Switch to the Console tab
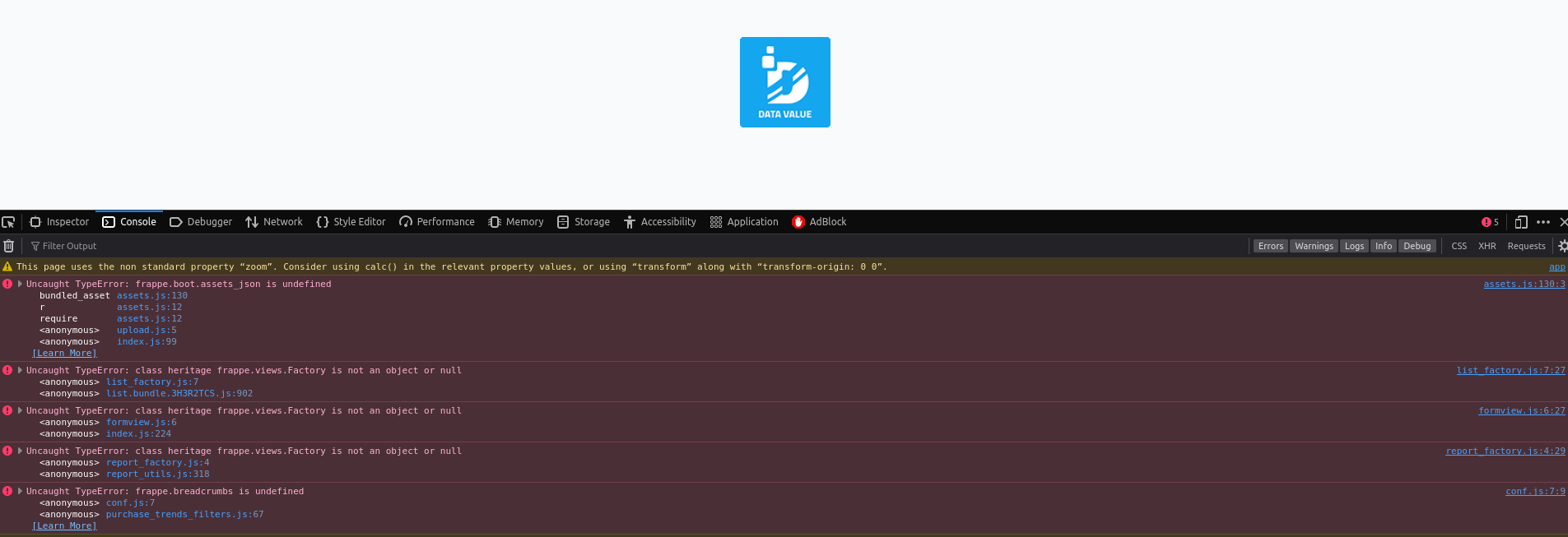This screenshot has width=1568, height=537. pyautogui.click(x=129, y=222)
